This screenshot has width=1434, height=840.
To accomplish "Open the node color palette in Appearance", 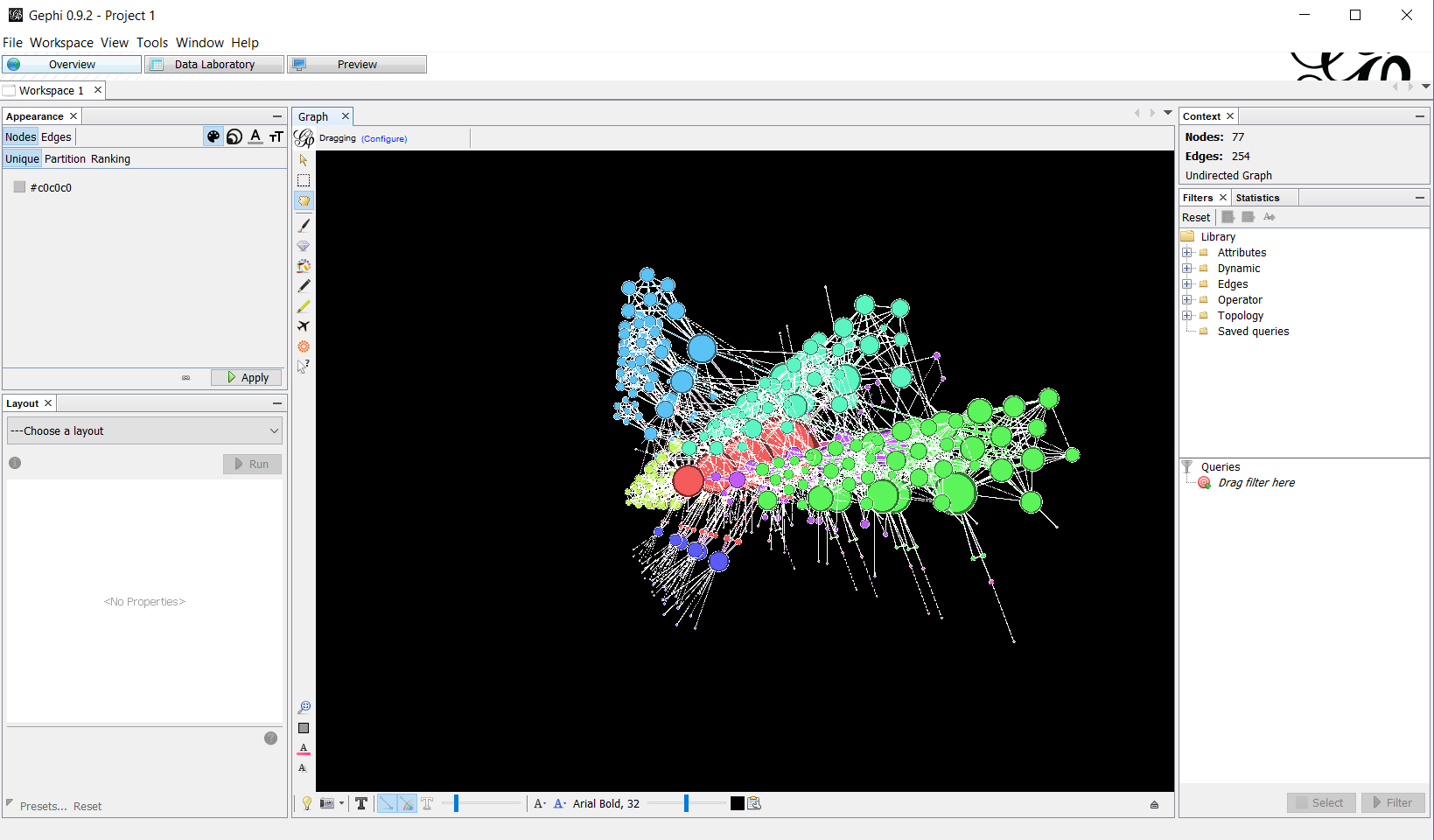I will tap(213, 136).
